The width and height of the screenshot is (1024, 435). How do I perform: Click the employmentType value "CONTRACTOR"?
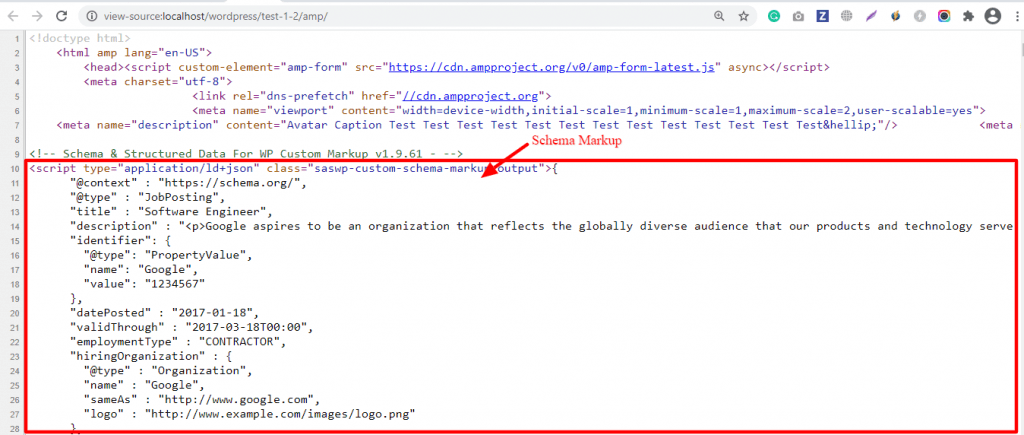pyautogui.click(x=242, y=341)
